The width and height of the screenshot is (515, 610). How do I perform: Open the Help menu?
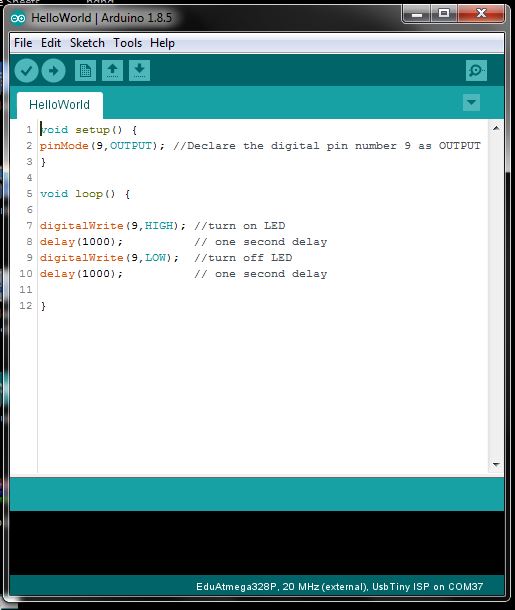(x=162, y=43)
